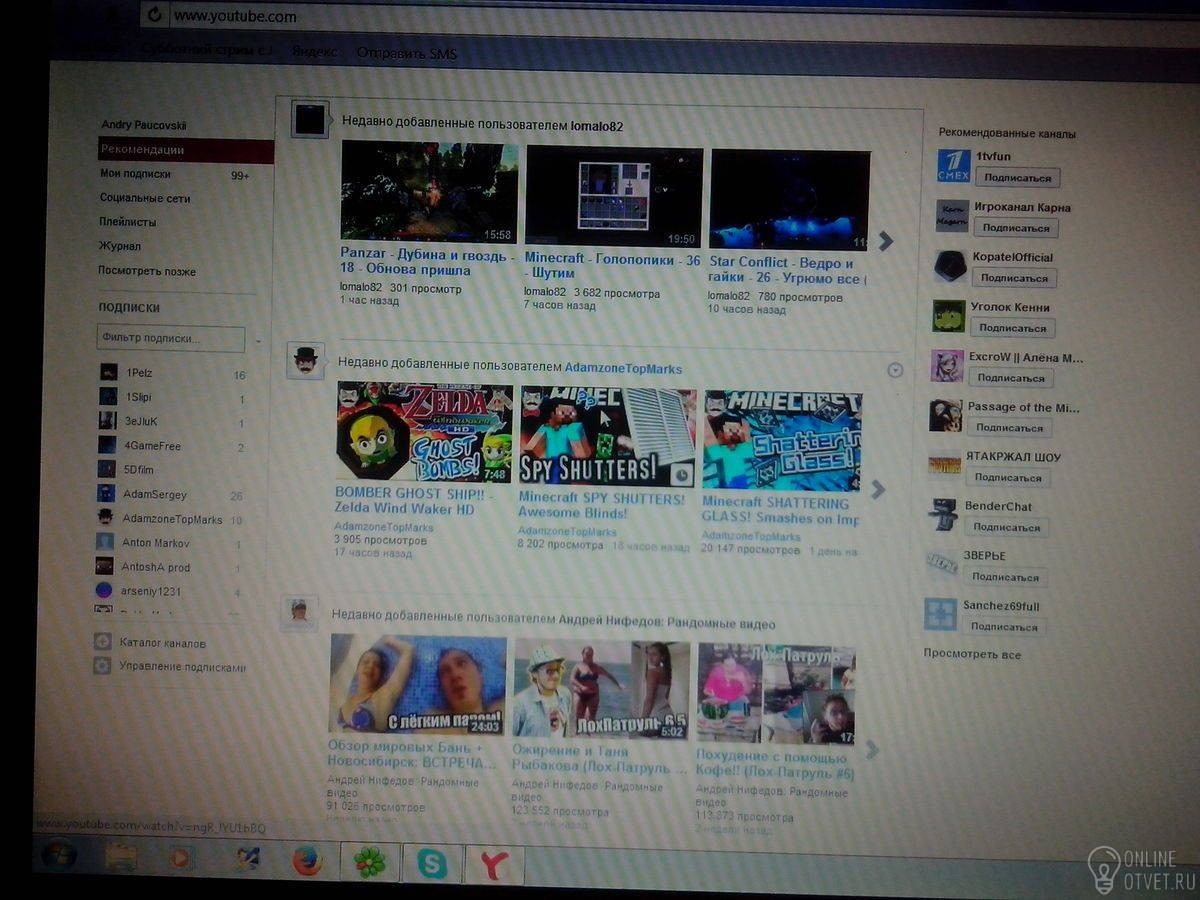Open the Каталог каналов plus icon
The height and width of the screenshot is (900, 1200).
click(102, 642)
